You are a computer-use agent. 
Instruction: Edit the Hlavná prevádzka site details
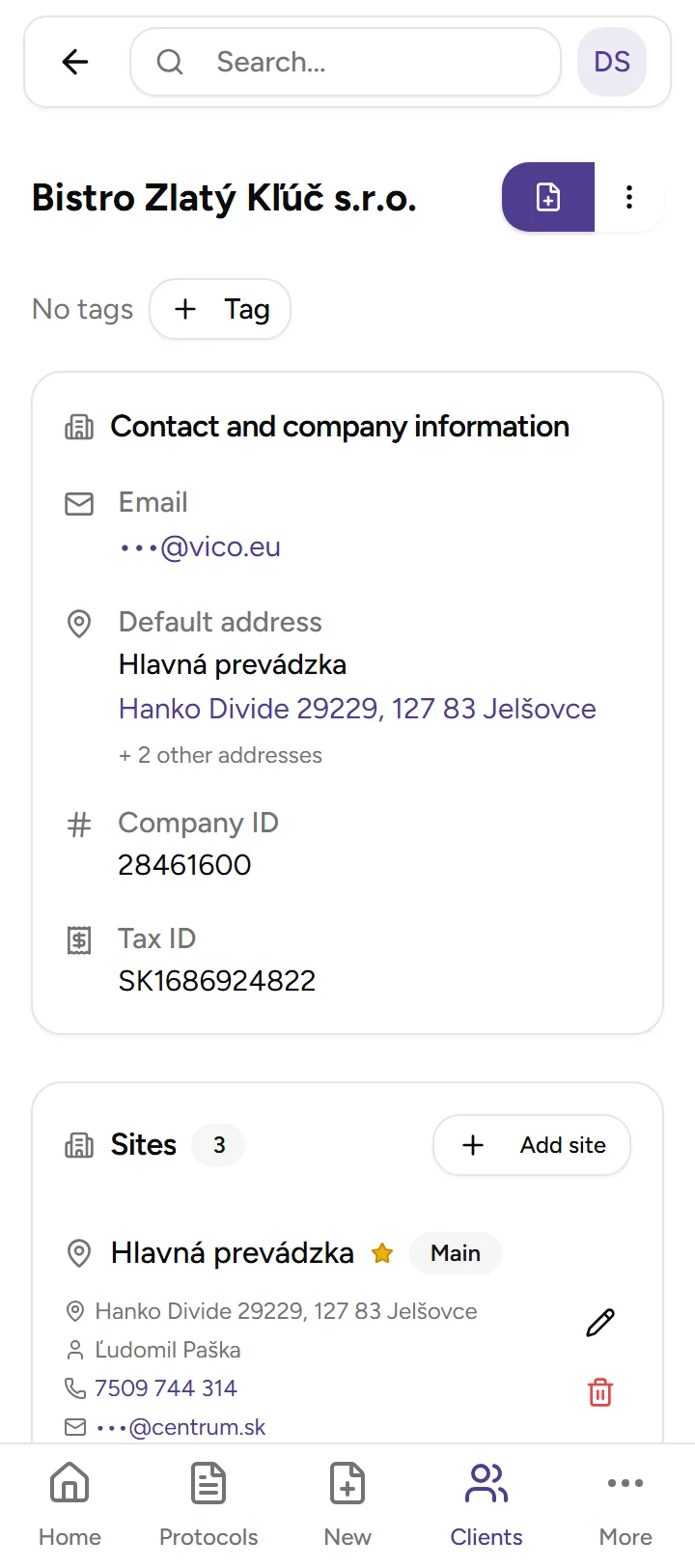point(599,1322)
